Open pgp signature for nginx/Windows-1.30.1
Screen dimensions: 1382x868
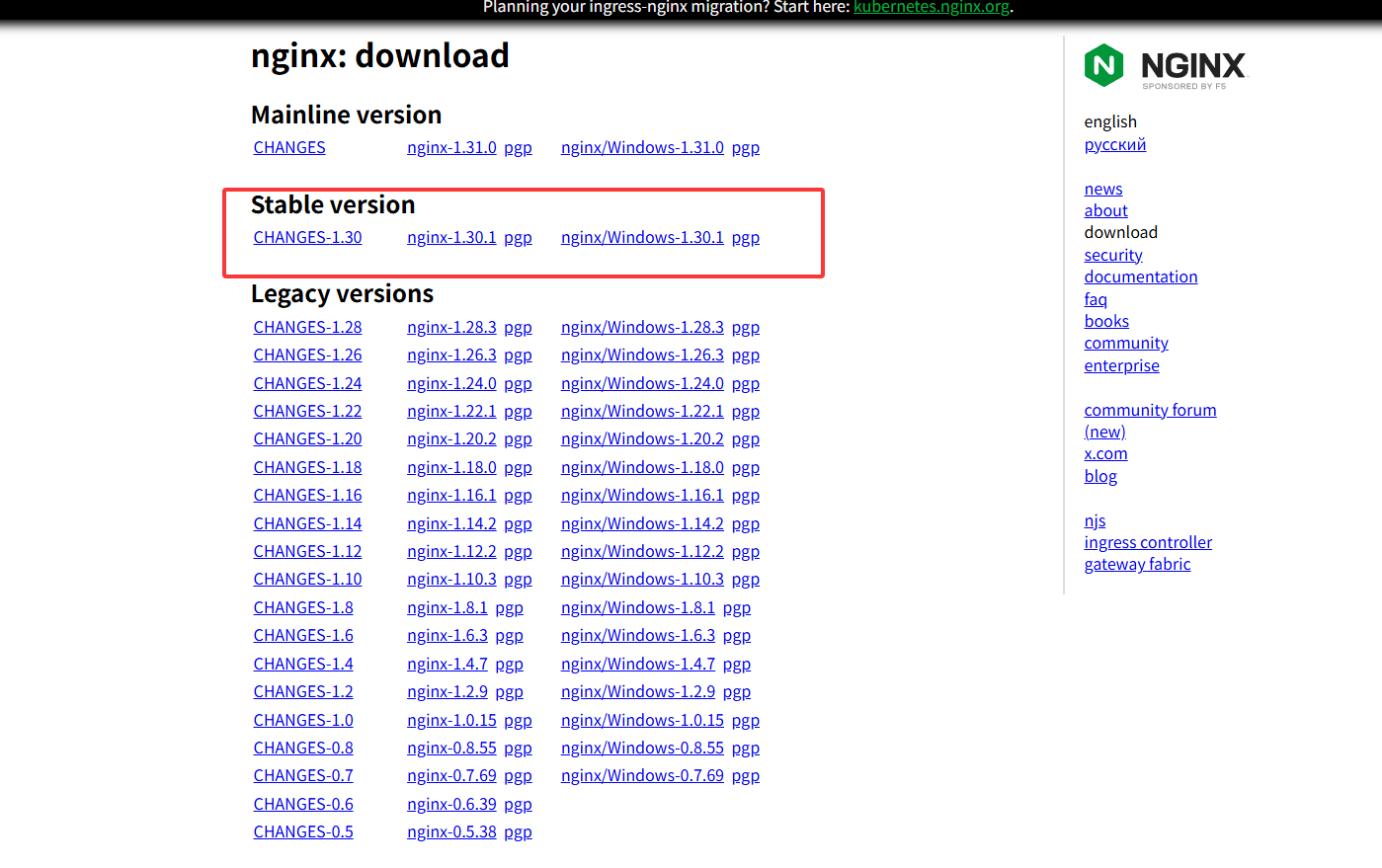746,238
